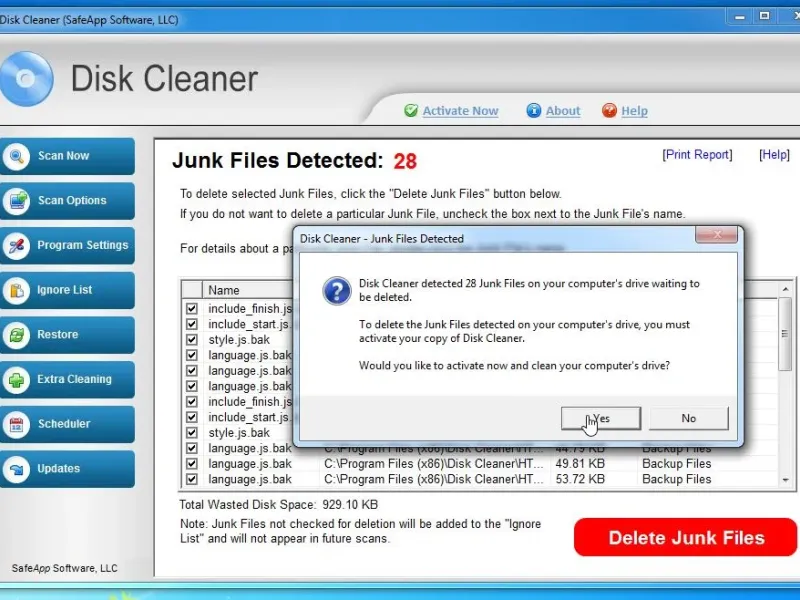The image size is (800, 600).
Task: Click the Name column header
Action: click(248, 290)
